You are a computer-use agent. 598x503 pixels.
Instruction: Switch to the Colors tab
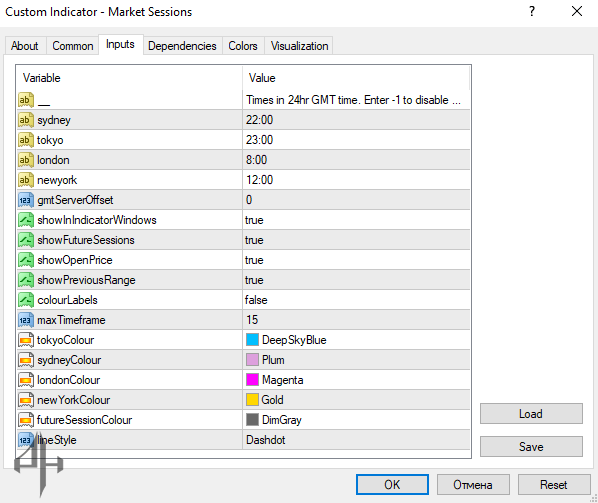tap(243, 46)
